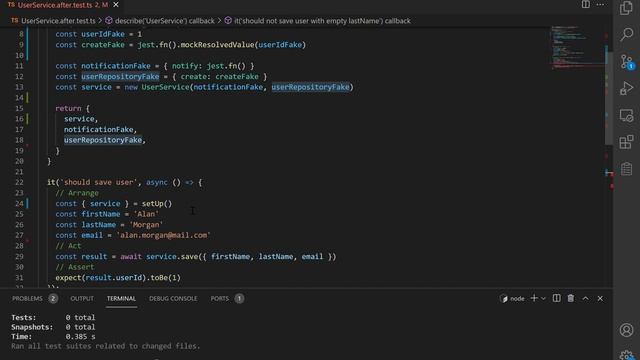Open the launch profile dropdown arrow
This screenshot has width=640, height=360.
[543, 298]
